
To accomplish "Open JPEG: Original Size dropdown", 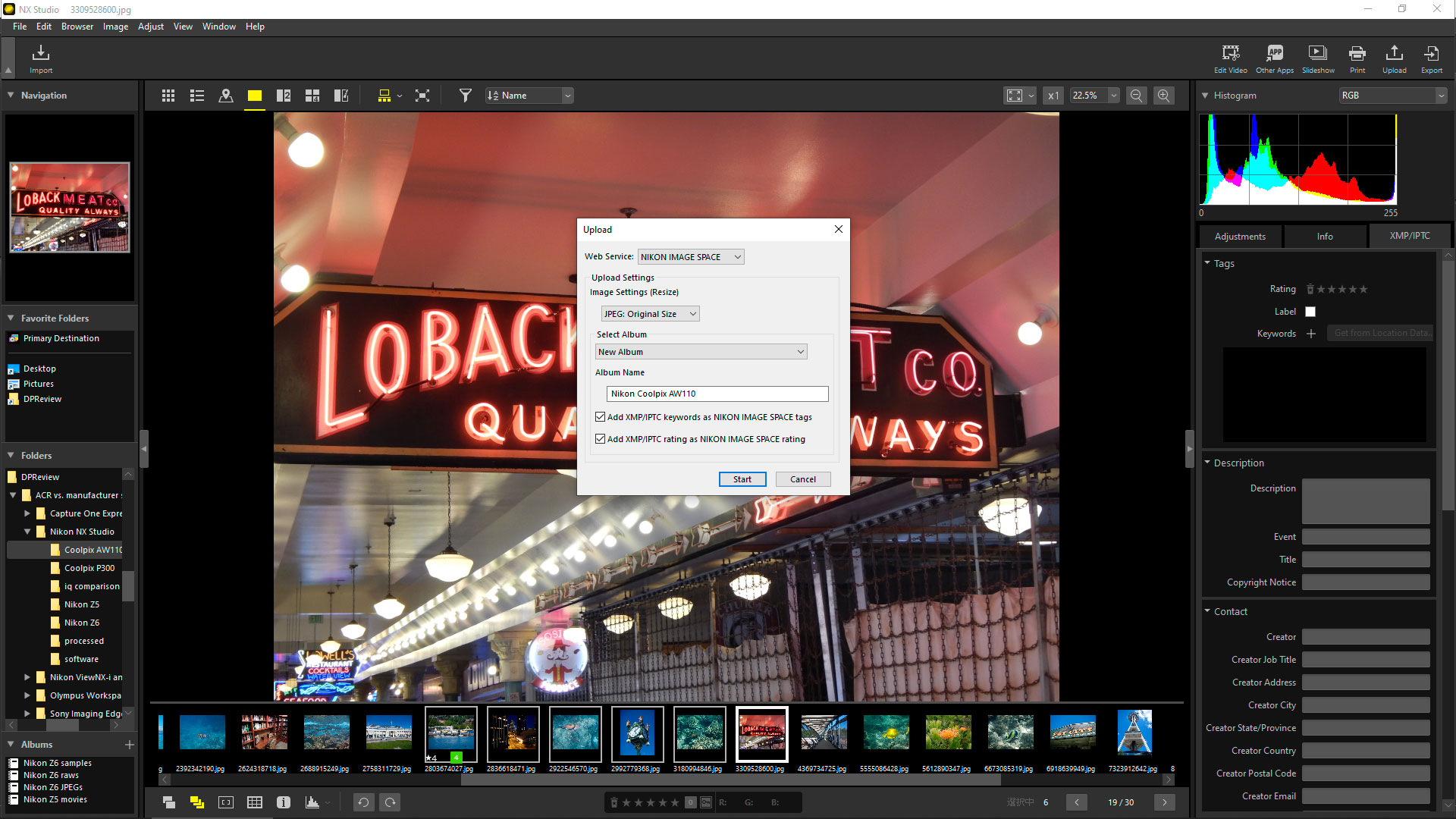I will click(650, 314).
